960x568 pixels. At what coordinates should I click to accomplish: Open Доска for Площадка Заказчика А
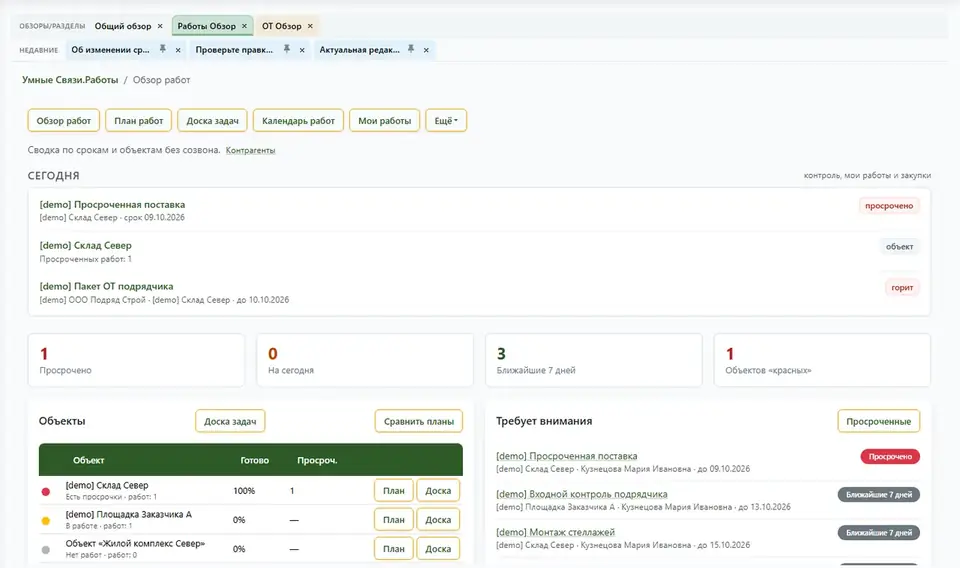438,520
